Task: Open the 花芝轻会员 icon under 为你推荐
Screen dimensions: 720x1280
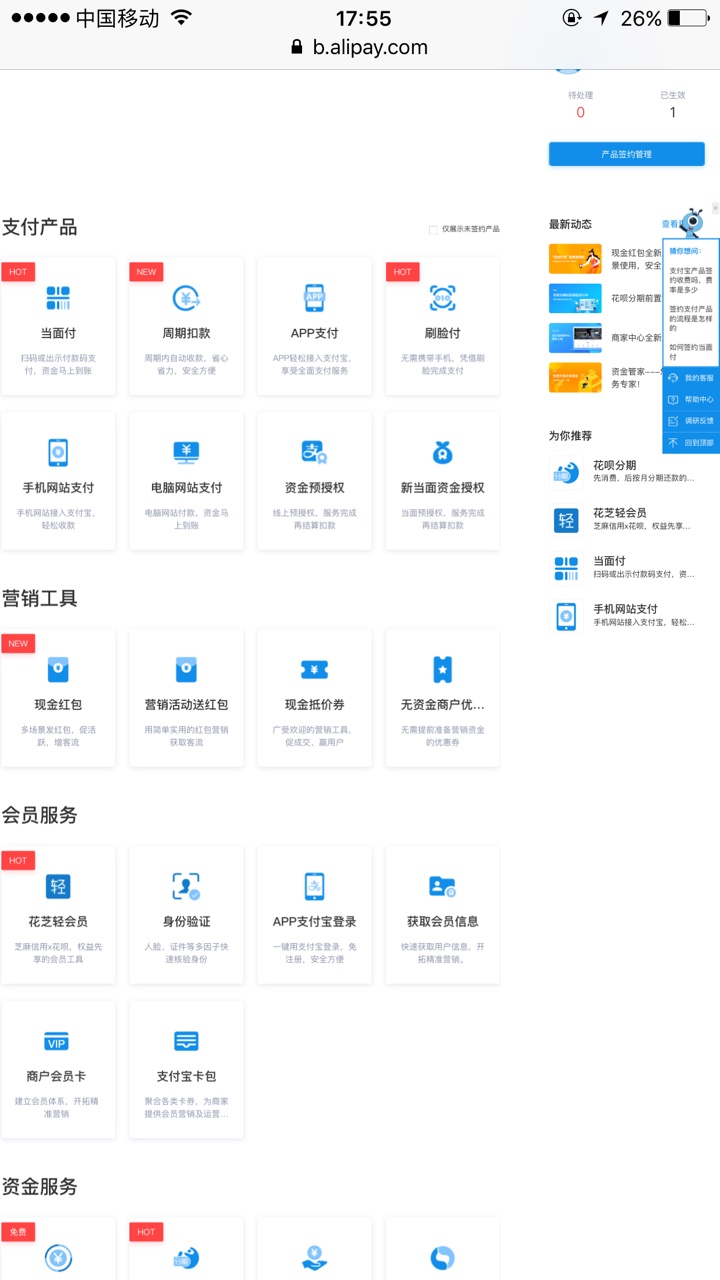Action: point(566,520)
